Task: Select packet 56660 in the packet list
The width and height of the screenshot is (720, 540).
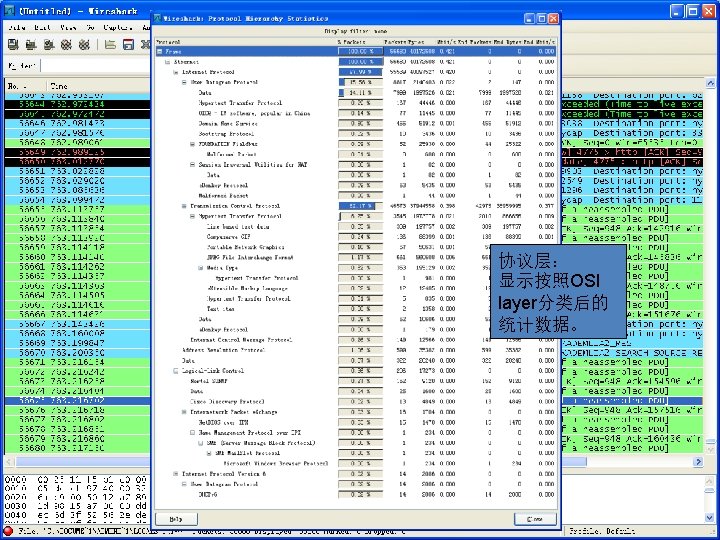Action: [77, 257]
